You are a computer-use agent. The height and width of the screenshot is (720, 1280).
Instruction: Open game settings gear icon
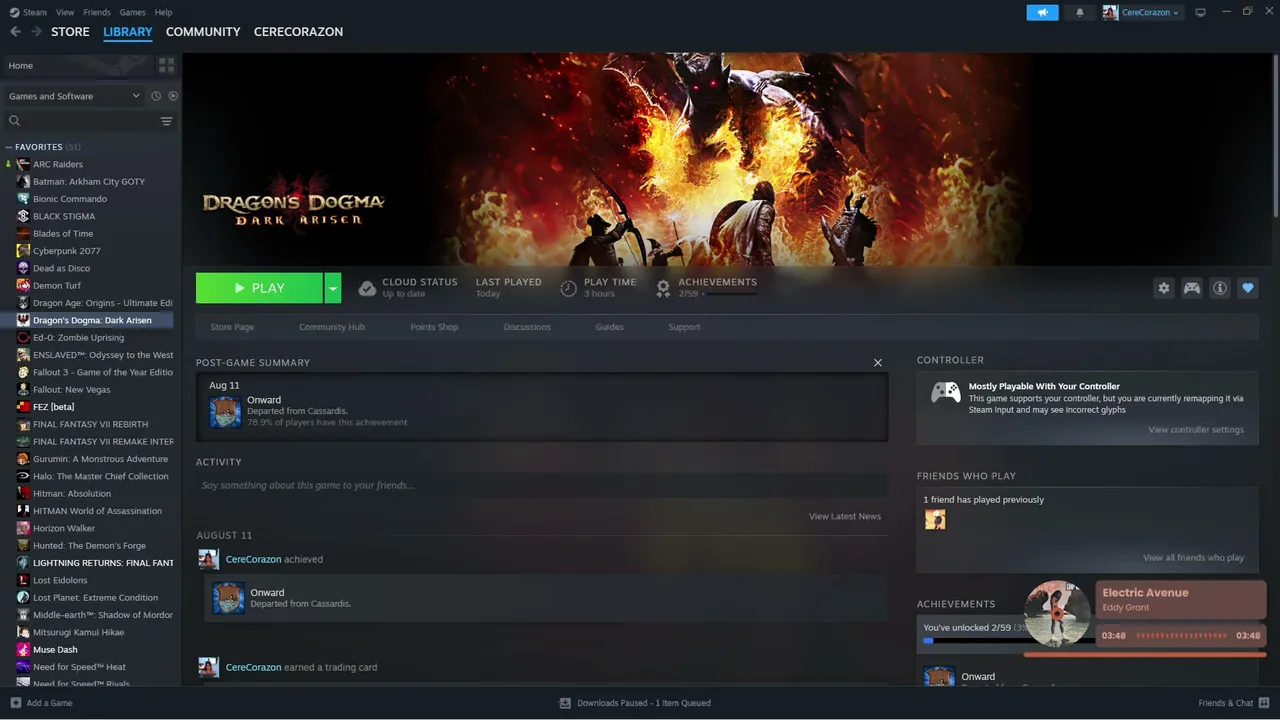(x=1164, y=288)
